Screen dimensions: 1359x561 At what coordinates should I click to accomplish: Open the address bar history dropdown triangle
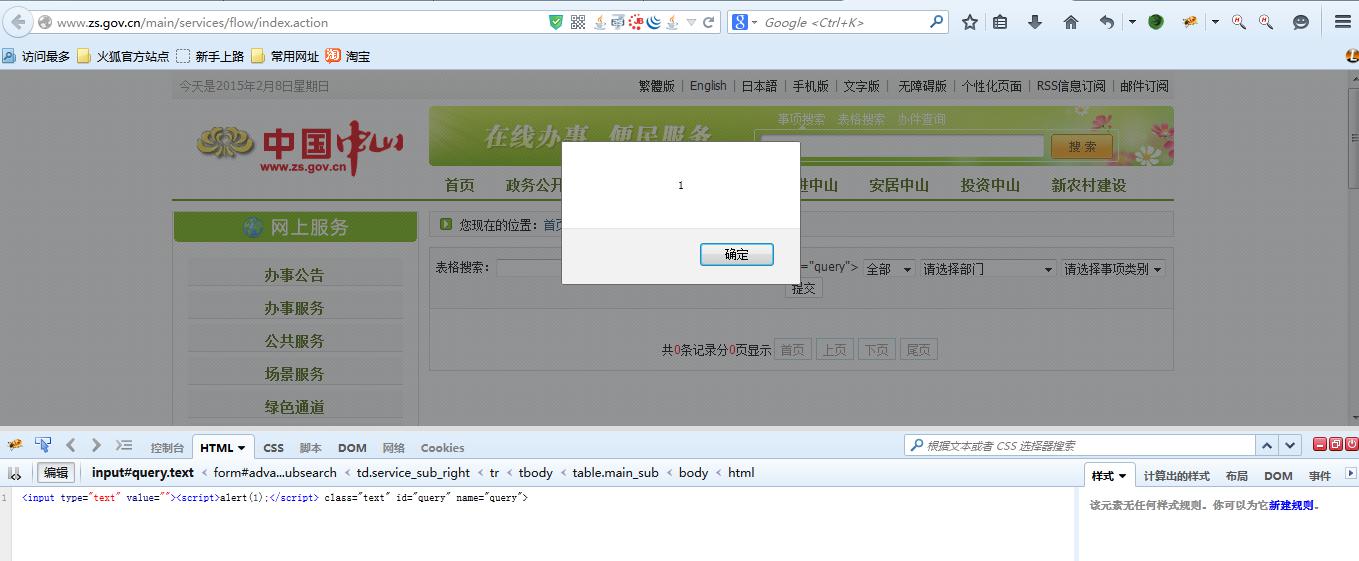[691, 22]
